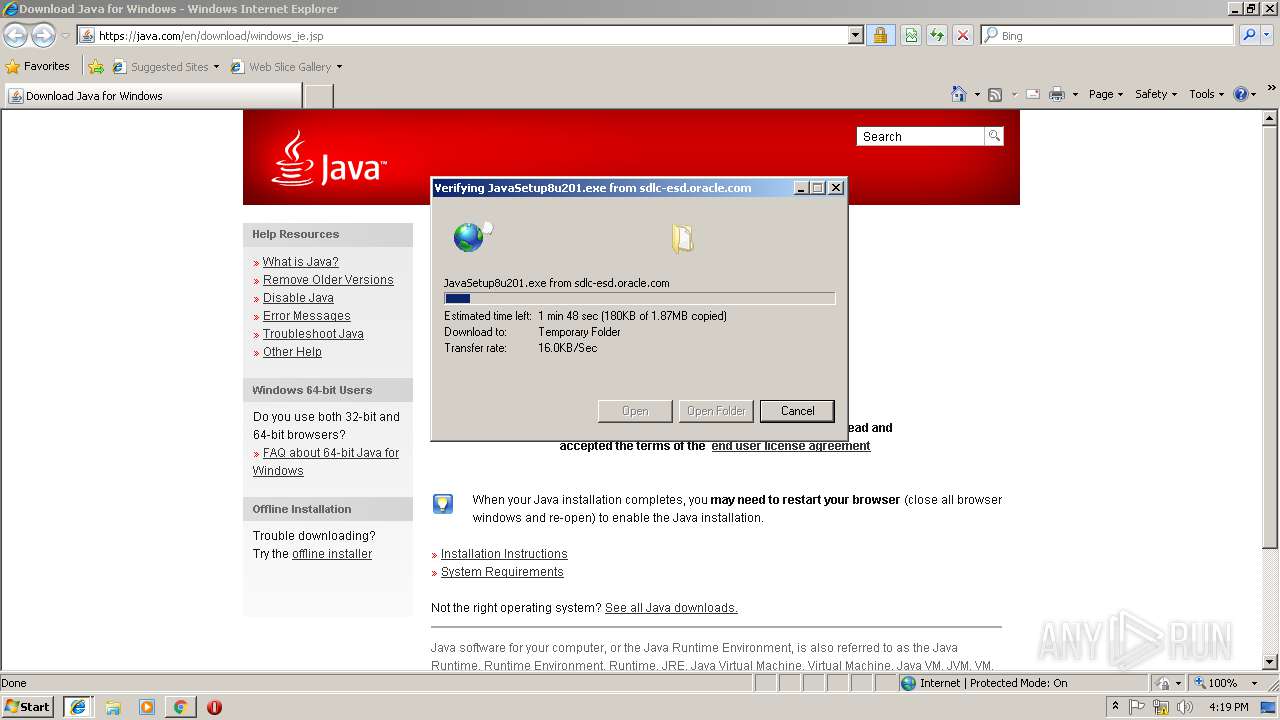The height and width of the screenshot is (720, 1280).
Task: Click the Help question mark icon
Action: coord(1241,94)
